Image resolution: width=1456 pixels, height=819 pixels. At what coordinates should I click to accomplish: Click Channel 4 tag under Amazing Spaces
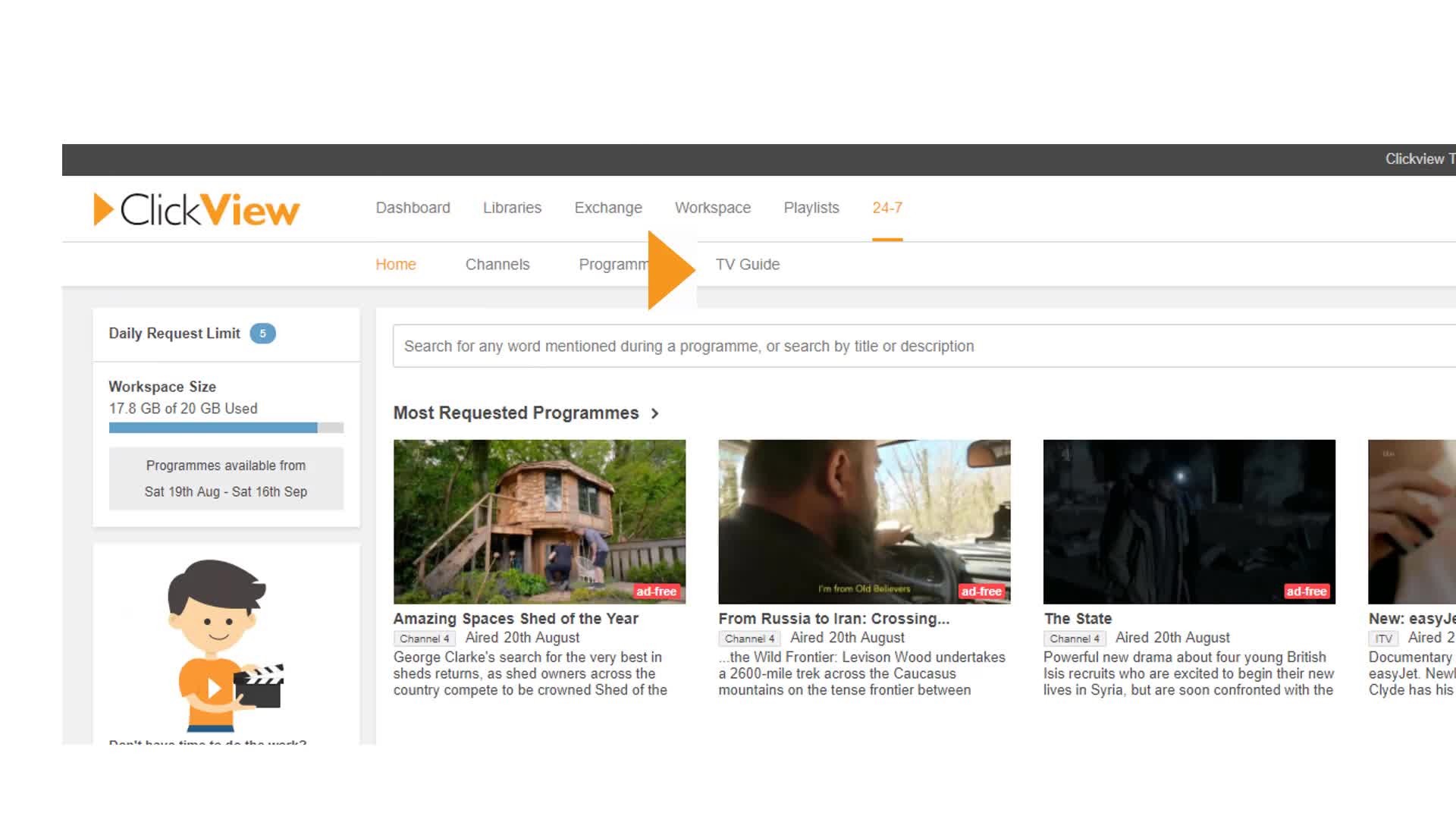(425, 639)
